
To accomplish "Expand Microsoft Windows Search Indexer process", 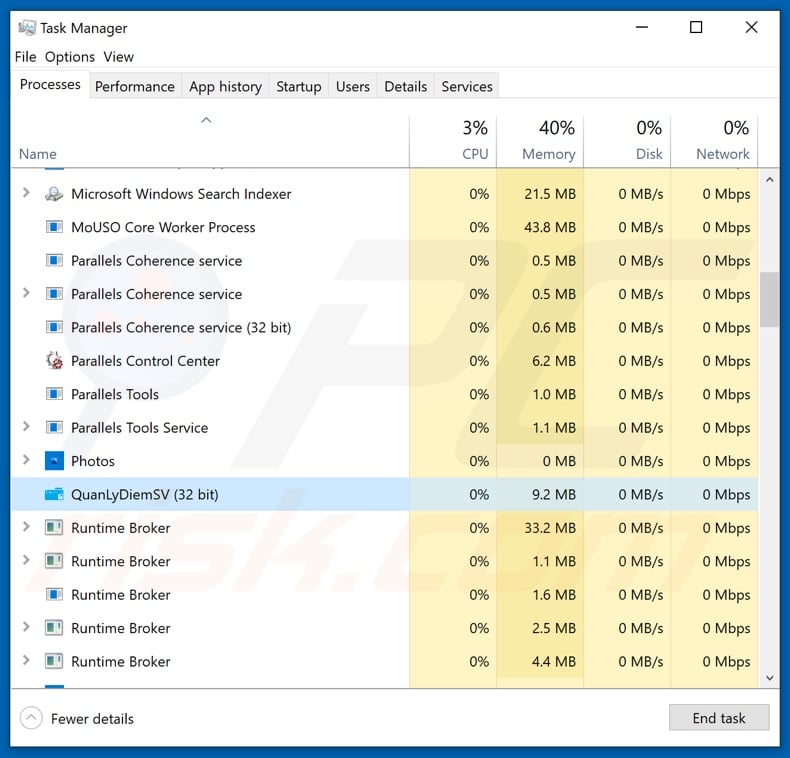I will coord(26,193).
